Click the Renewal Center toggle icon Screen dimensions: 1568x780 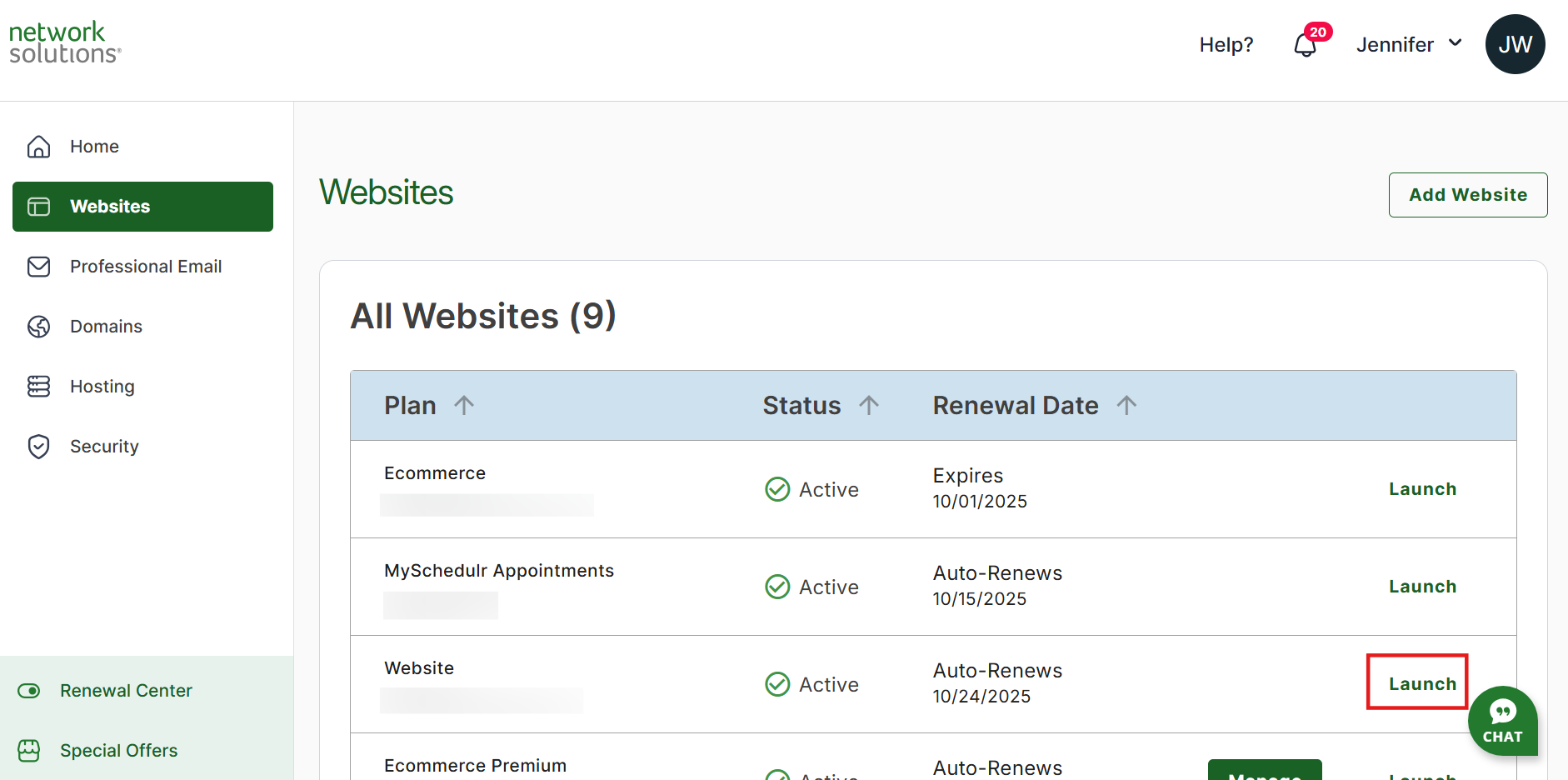point(29,691)
